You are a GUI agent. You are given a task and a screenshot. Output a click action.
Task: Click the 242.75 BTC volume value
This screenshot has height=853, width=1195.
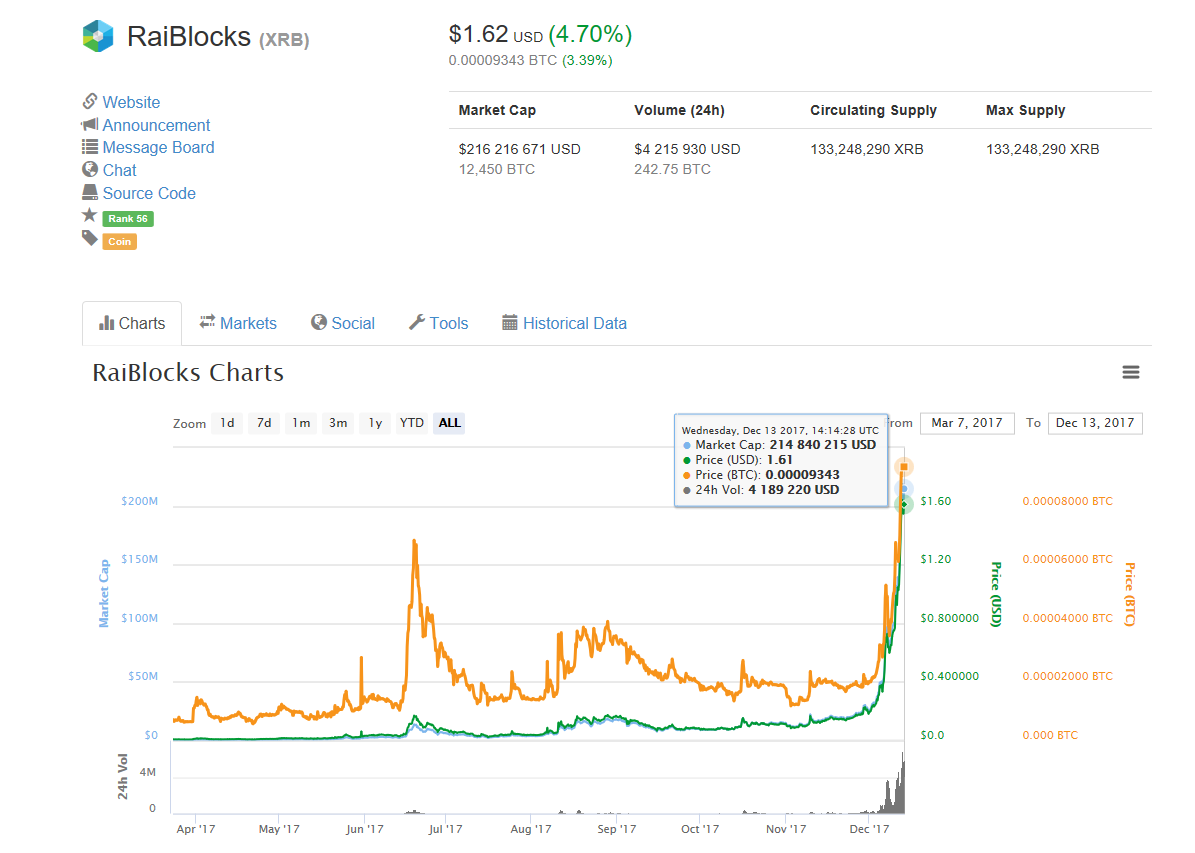[x=672, y=169]
